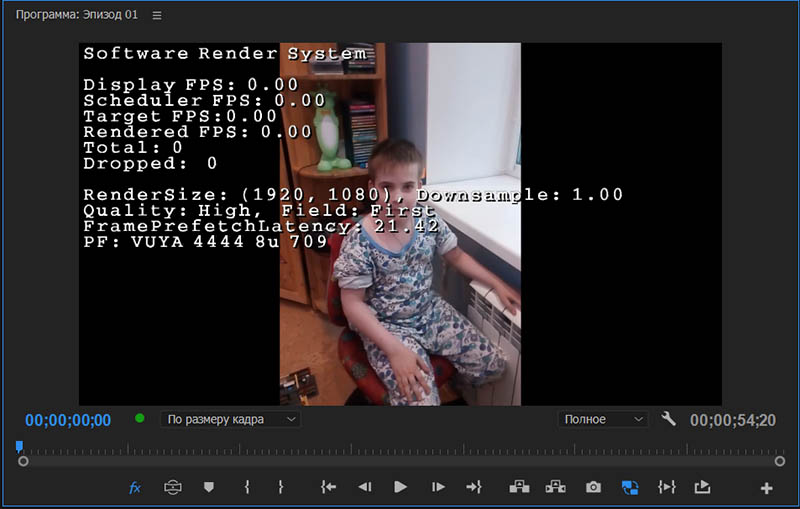The height and width of the screenshot is (509, 800).
Task: Expand the 'По размеру кадра' zoom dropdown
Action: coord(230,419)
